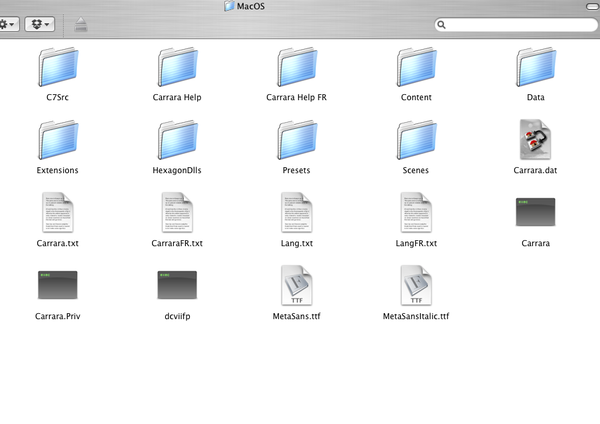Click the 'CarraraFR.txt' file name text
The image size is (600, 424).
pos(177,243)
